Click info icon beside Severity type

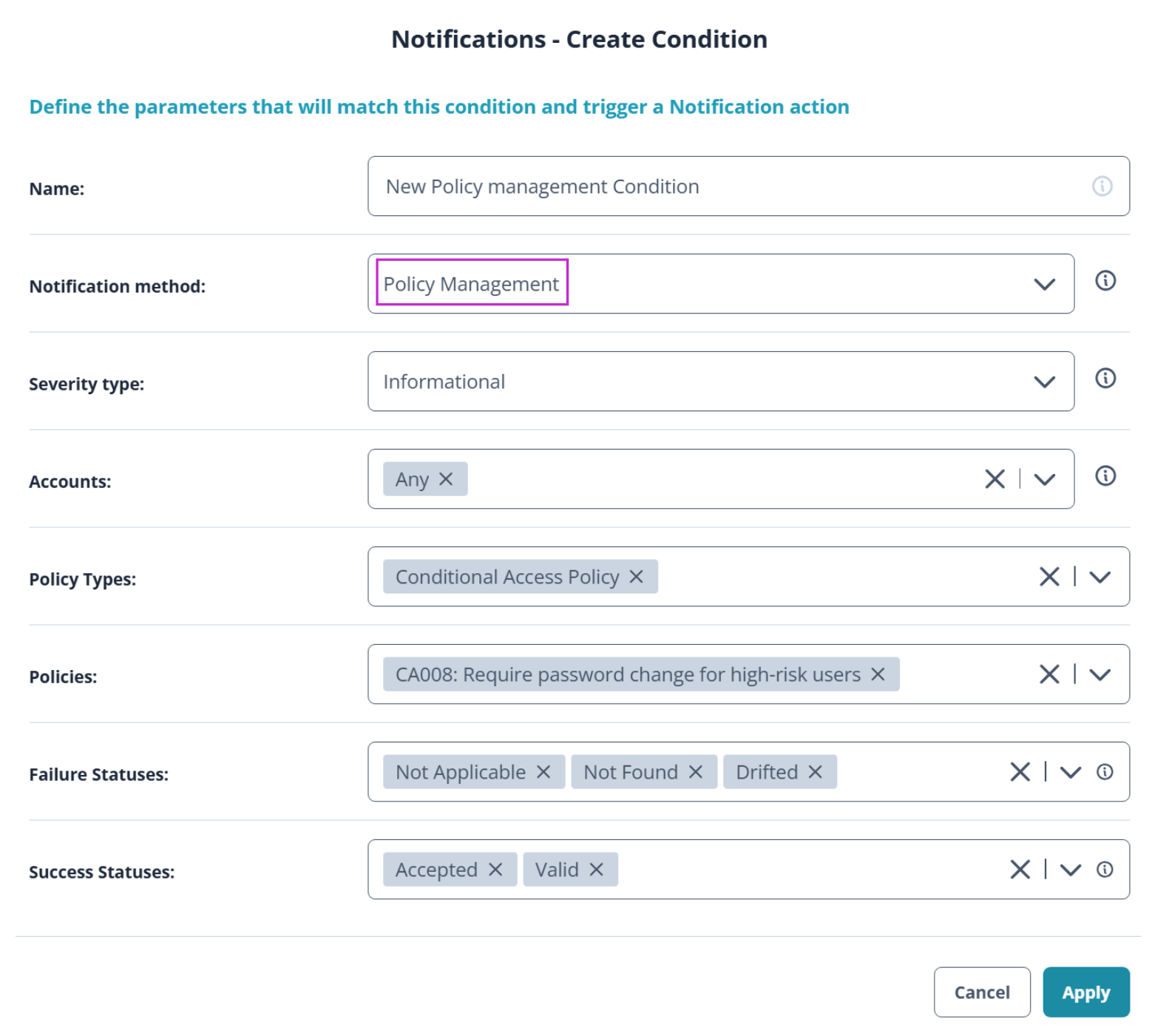1105,379
